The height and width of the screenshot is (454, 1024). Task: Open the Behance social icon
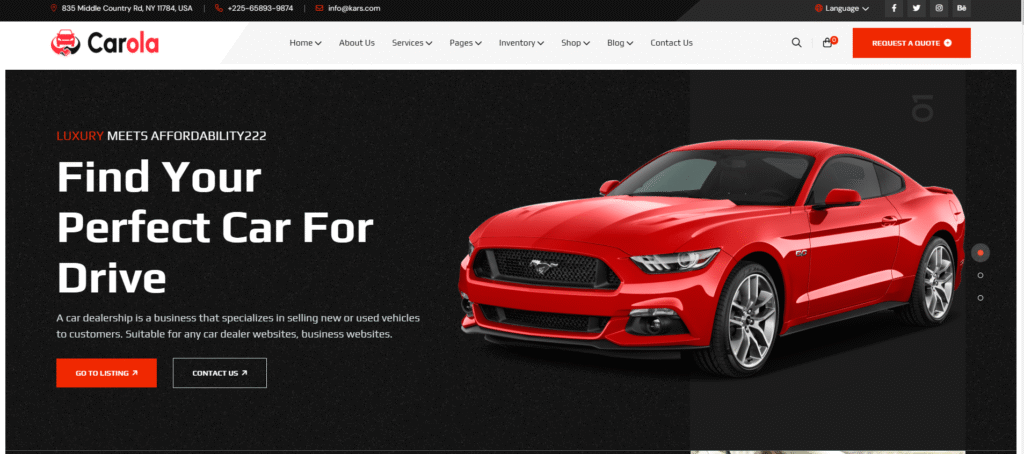click(x=962, y=8)
